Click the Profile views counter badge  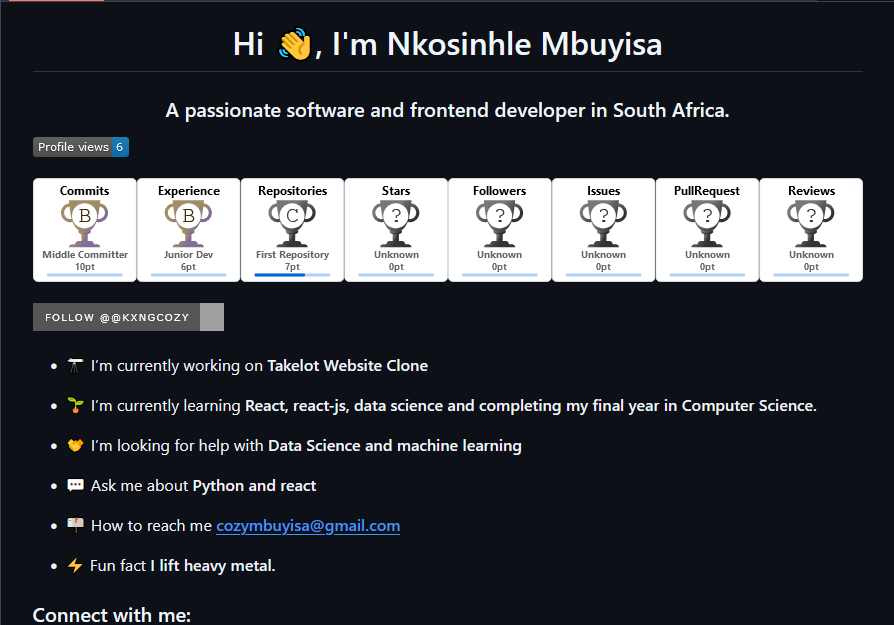click(81, 147)
